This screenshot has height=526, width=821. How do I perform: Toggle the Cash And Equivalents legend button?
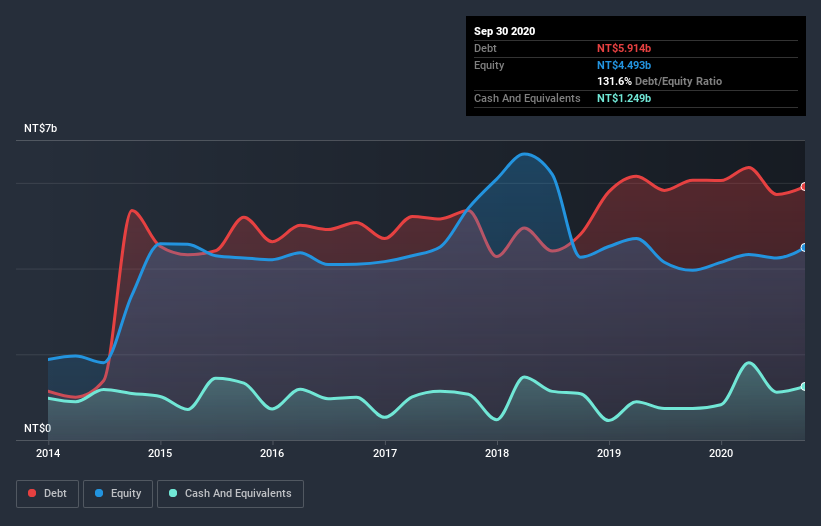(230, 494)
